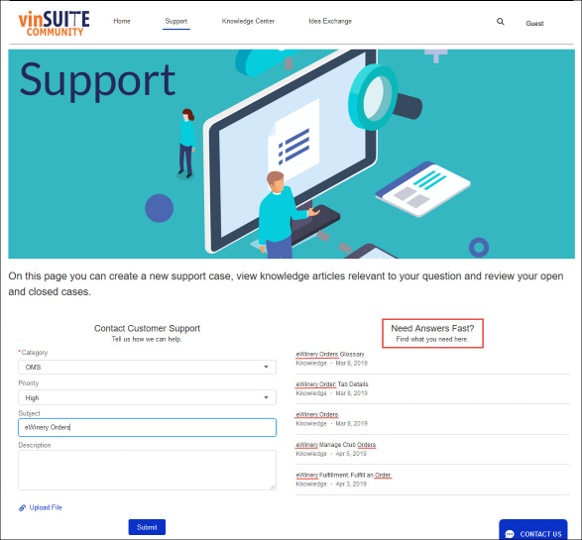Open eWinery Fulfillment: Fulfill an Order article

[x=343, y=475]
